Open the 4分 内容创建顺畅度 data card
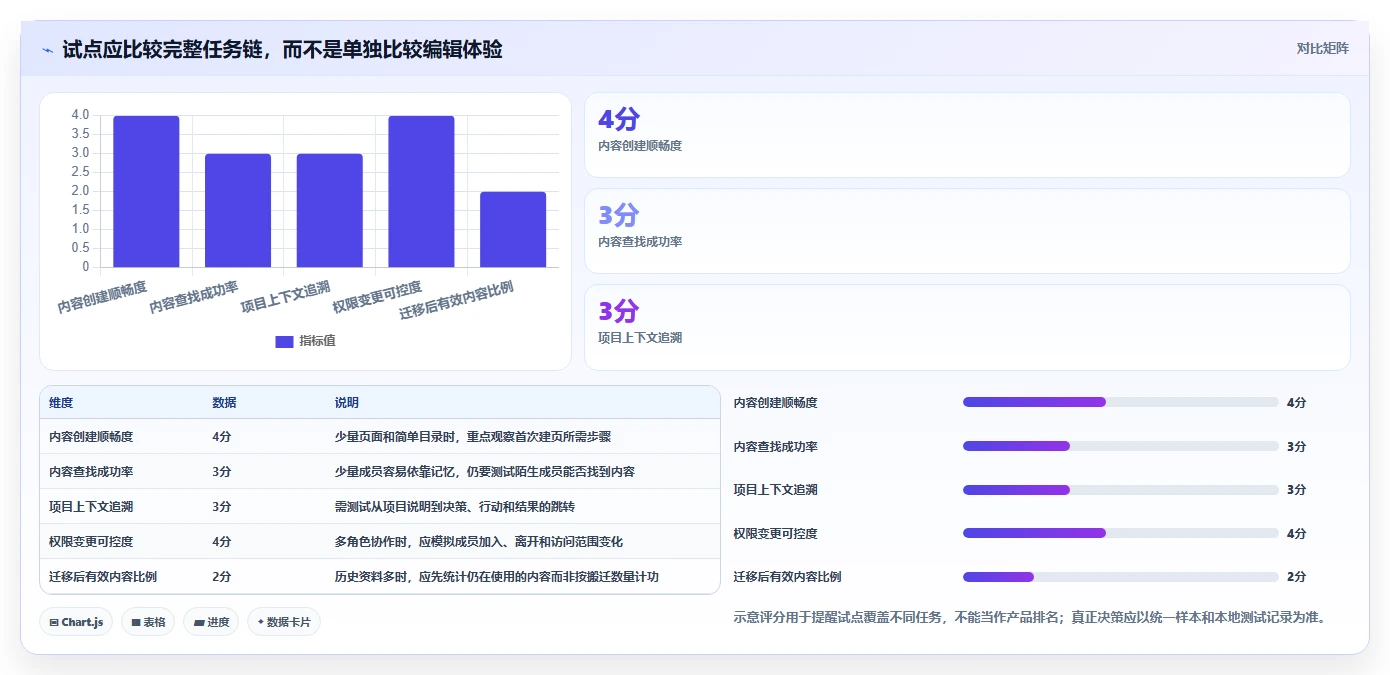 (967, 135)
